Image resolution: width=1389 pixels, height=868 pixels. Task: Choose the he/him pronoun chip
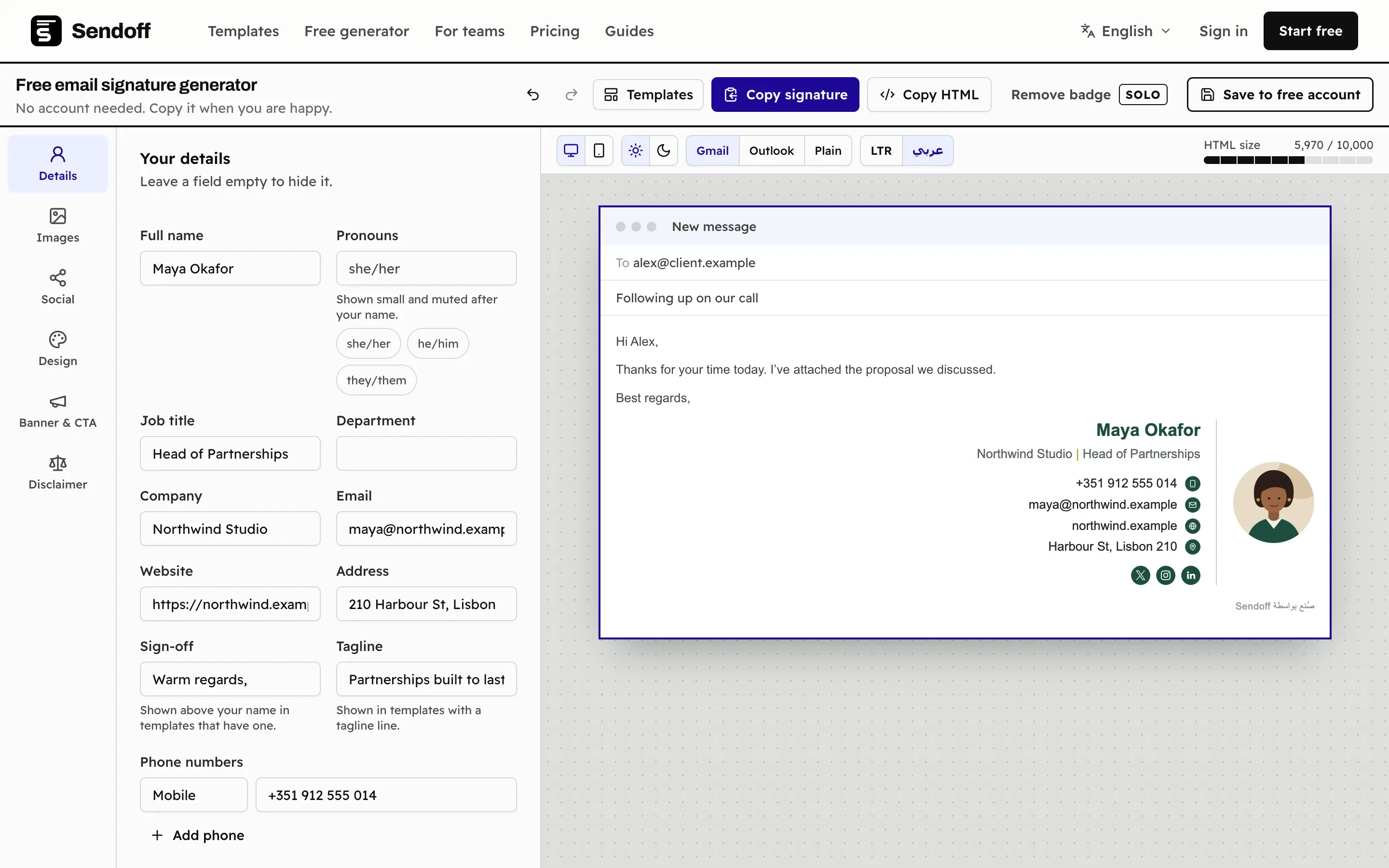(x=438, y=343)
